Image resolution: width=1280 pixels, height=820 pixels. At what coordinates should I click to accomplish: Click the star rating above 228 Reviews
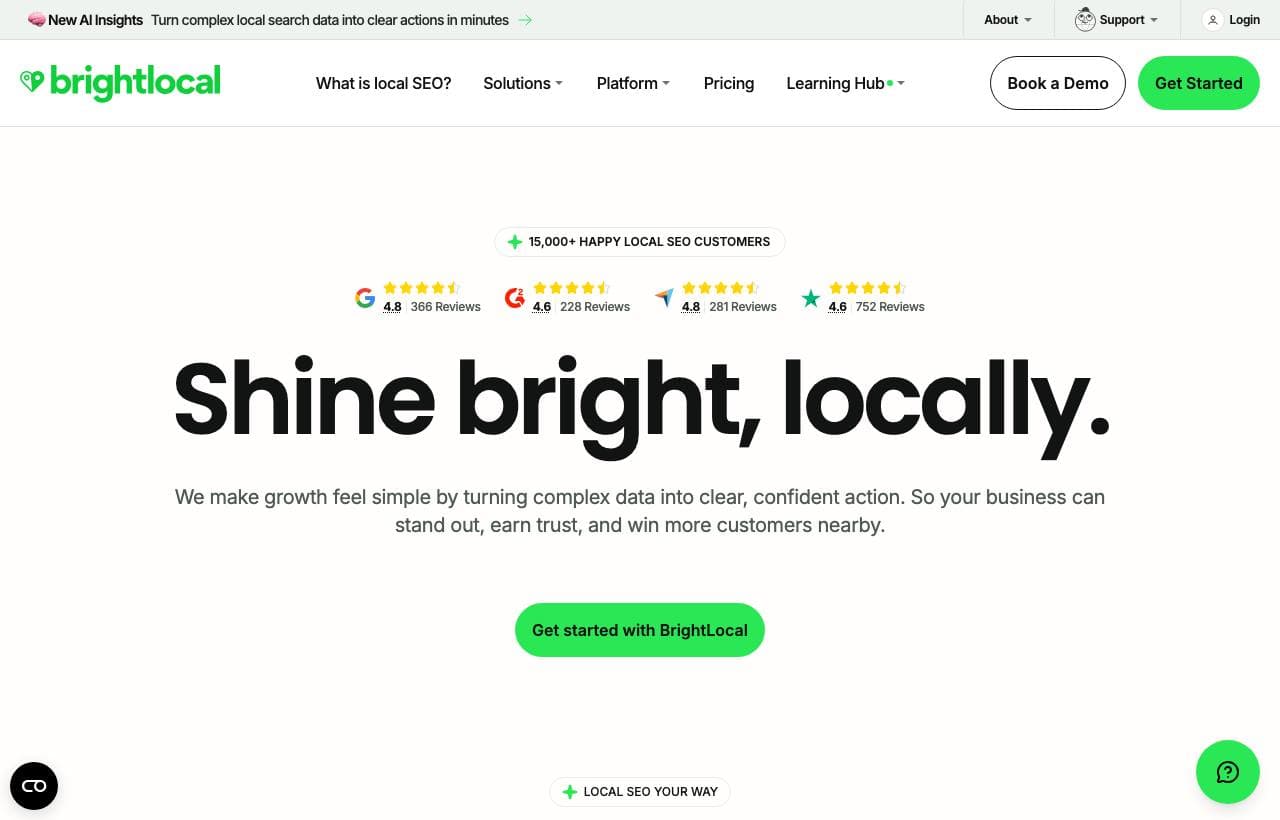(x=571, y=288)
